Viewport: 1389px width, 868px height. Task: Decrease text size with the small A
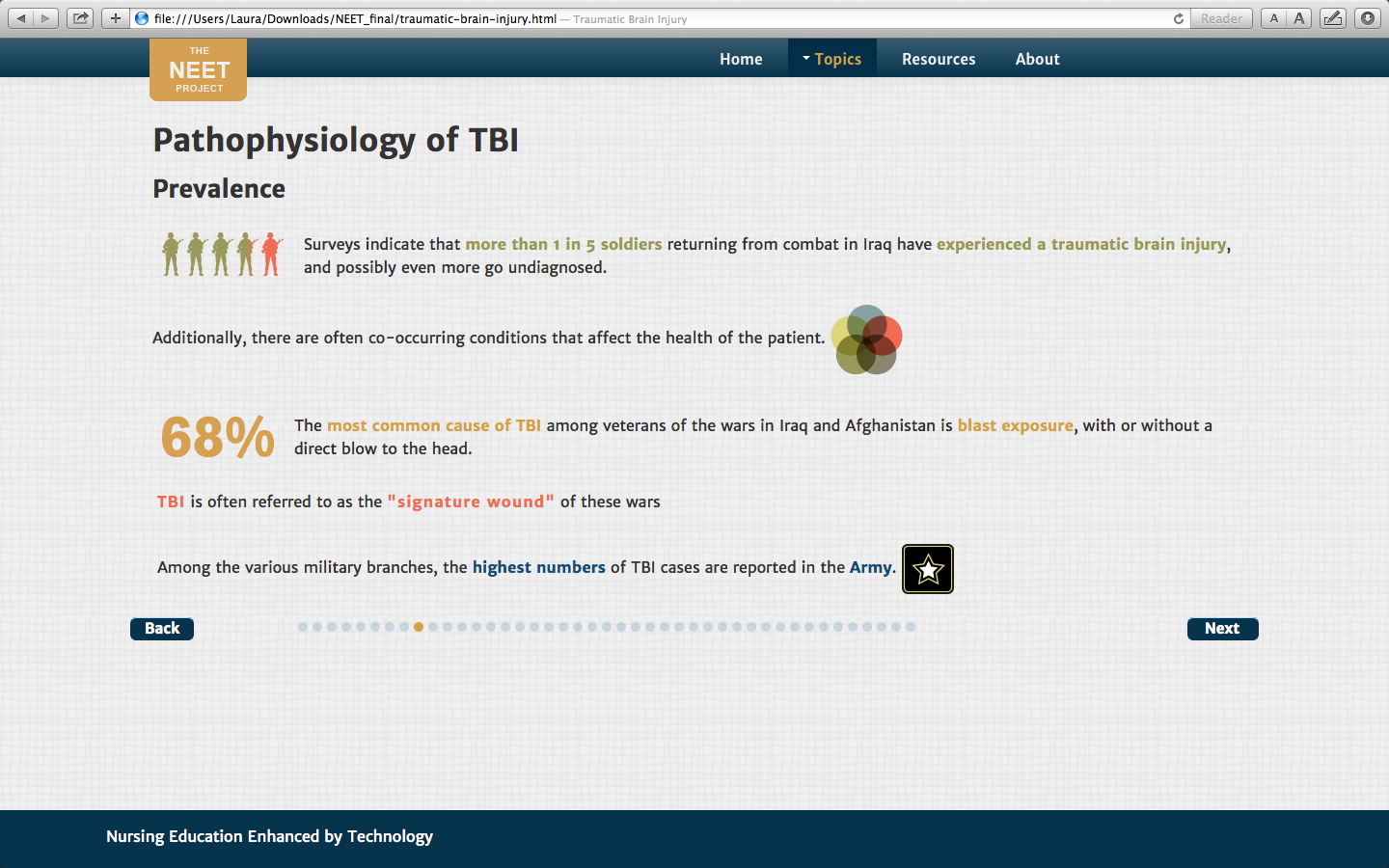1273,18
